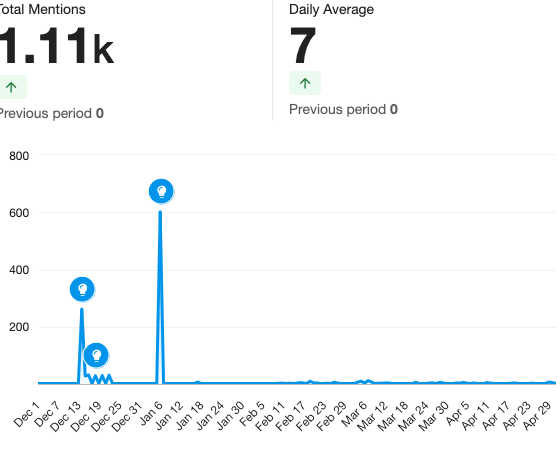Click the small bump near Feb 23
Viewport: 560px width, 469px height.
point(310,381)
